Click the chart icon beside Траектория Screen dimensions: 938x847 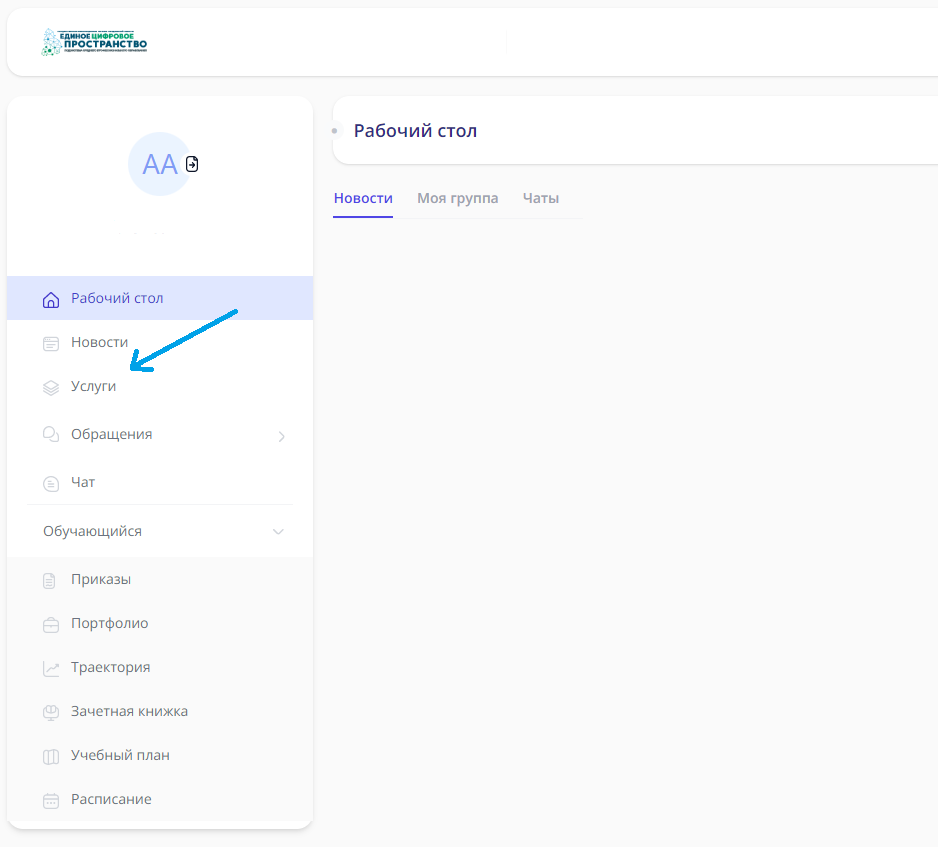coord(51,668)
